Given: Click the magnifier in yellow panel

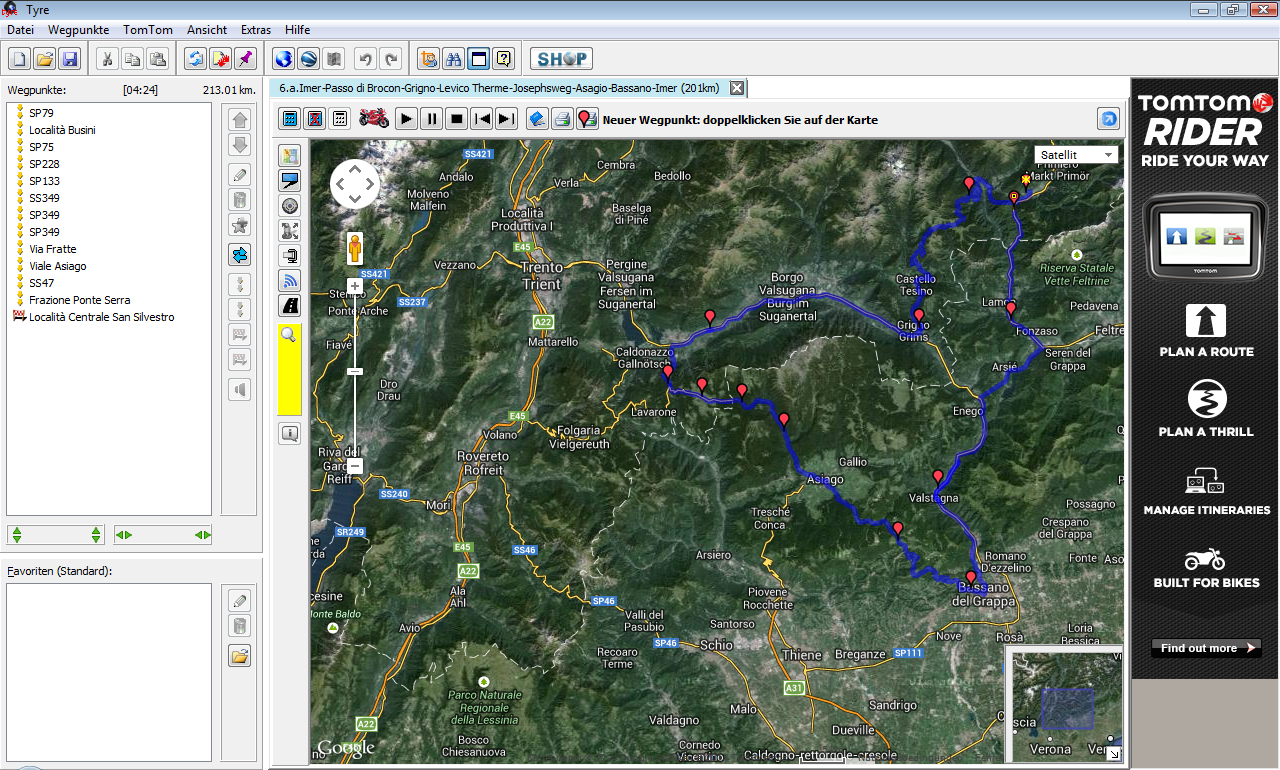Looking at the screenshot, I should (x=289, y=336).
